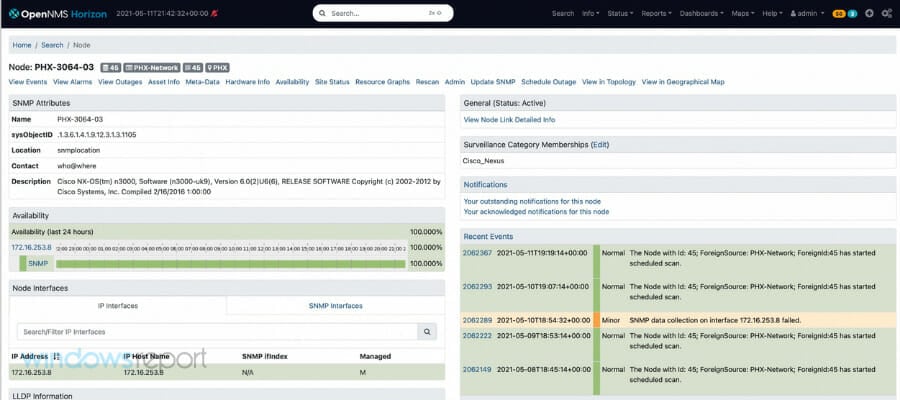Open the Info dropdown menu
This screenshot has height=400, width=900.
(x=591, y=13)
